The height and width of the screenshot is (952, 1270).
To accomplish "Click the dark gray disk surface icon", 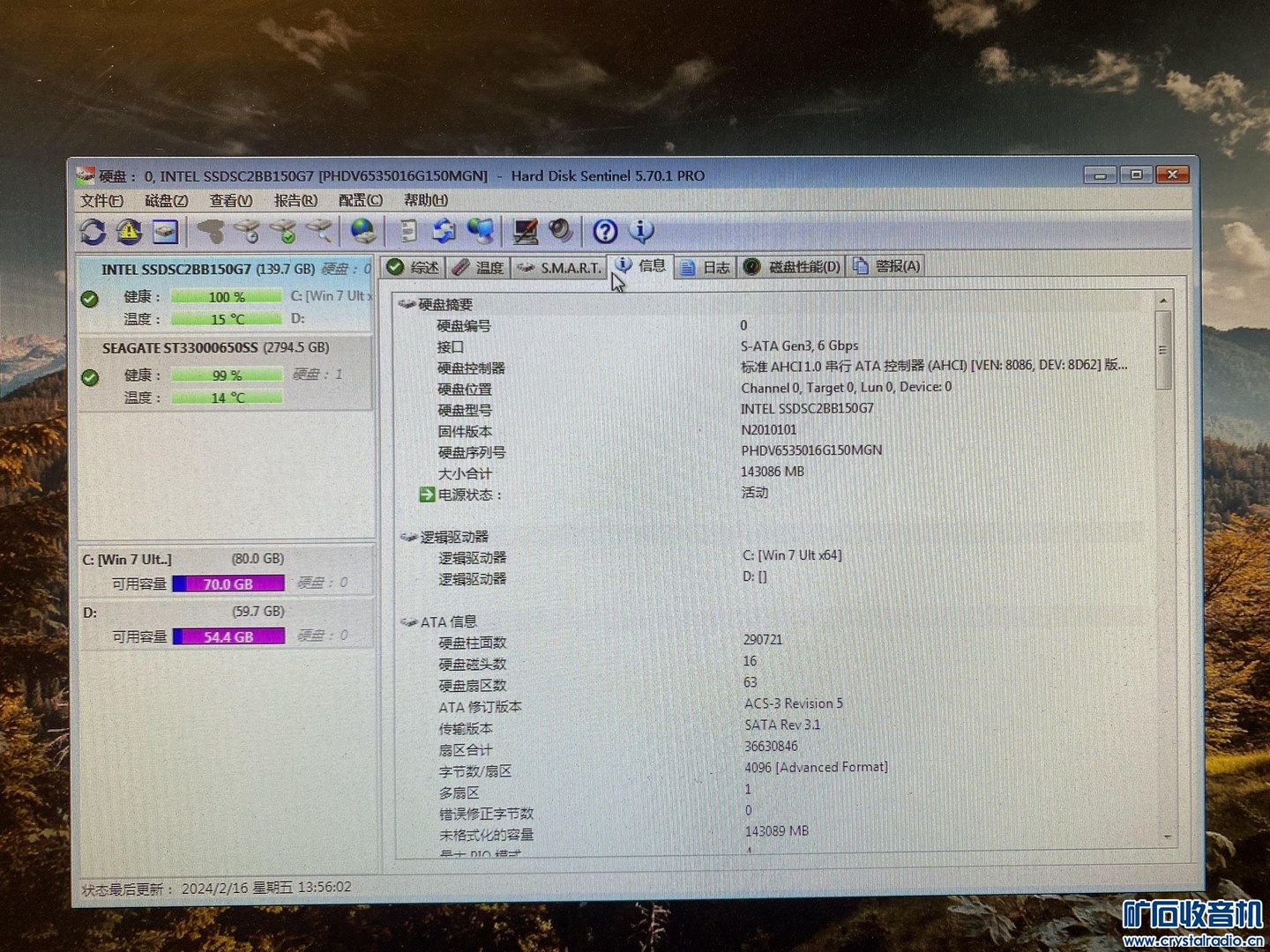I will 211,232.
